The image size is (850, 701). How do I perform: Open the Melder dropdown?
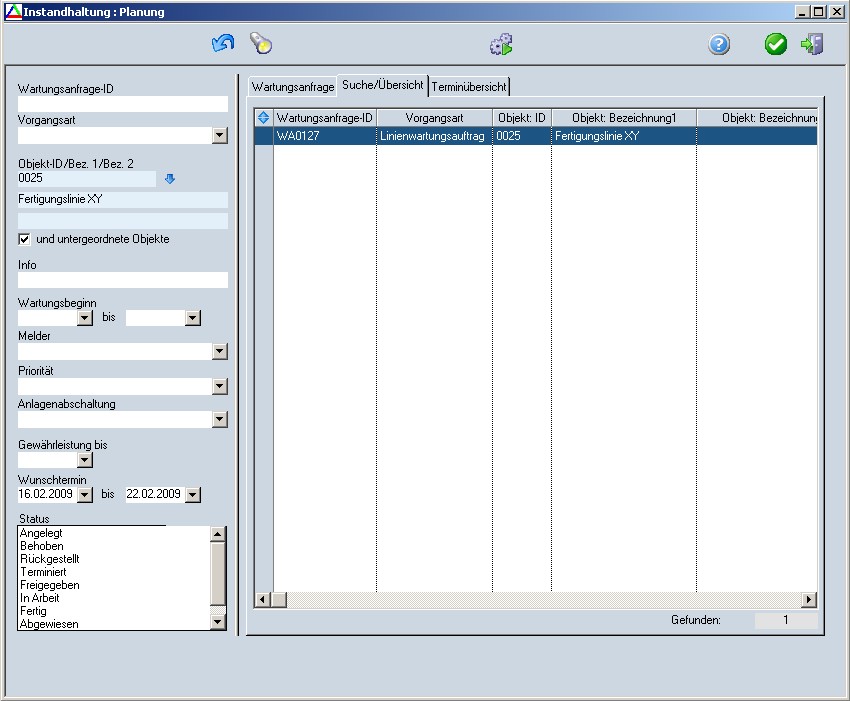(x=220, y=352)
